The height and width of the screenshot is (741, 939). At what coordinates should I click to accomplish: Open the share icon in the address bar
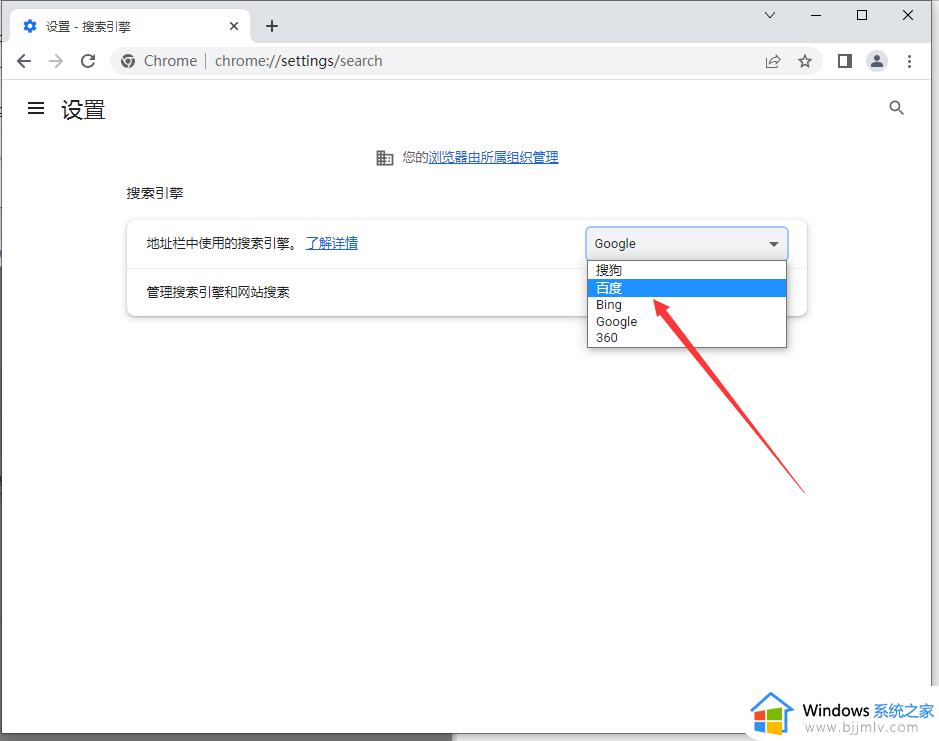773,61
